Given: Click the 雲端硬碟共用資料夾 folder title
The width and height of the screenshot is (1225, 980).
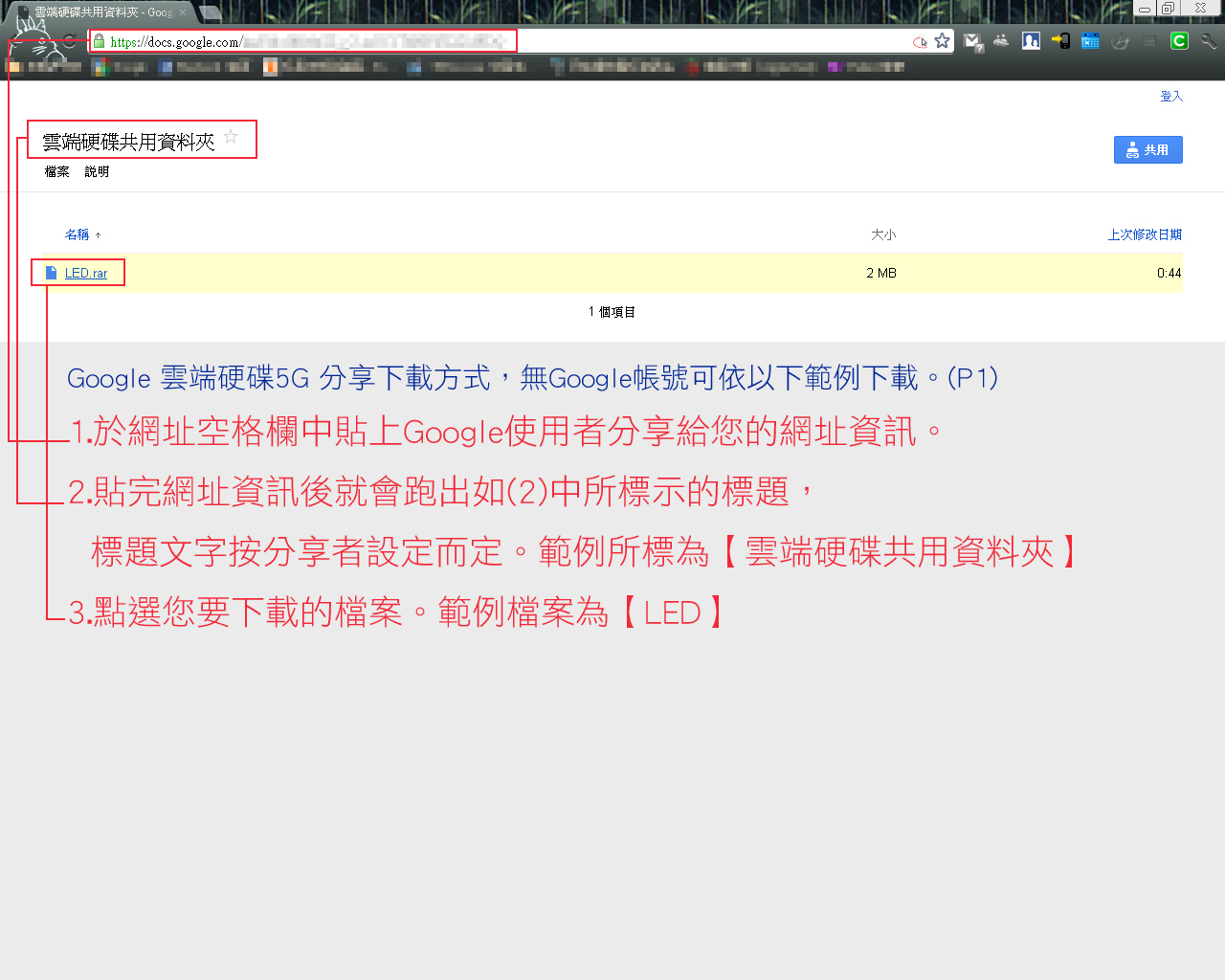Looking at the screenshot, I should click(x=128, y=142).
